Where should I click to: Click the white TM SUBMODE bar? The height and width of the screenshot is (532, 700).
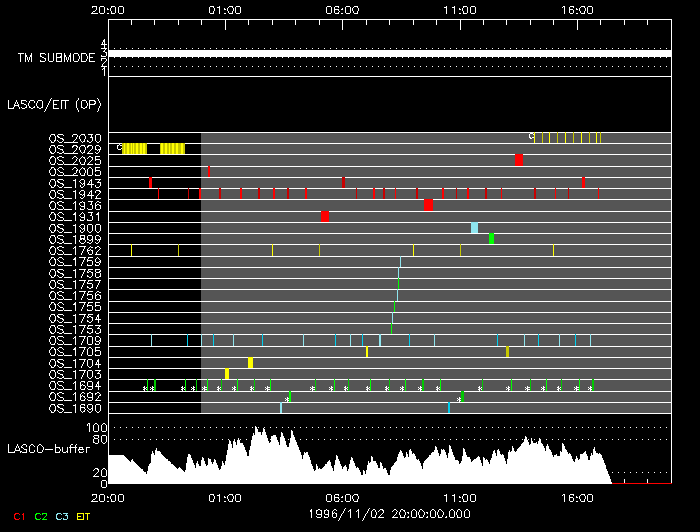coord(389,53)
